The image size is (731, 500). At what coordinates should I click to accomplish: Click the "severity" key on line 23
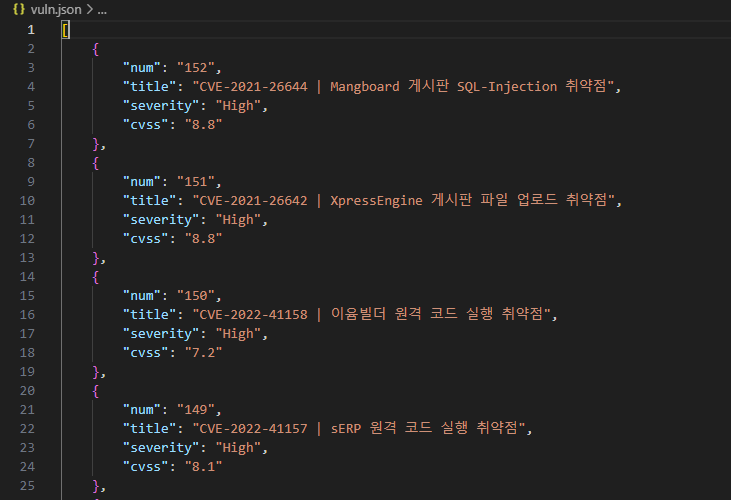161,448
